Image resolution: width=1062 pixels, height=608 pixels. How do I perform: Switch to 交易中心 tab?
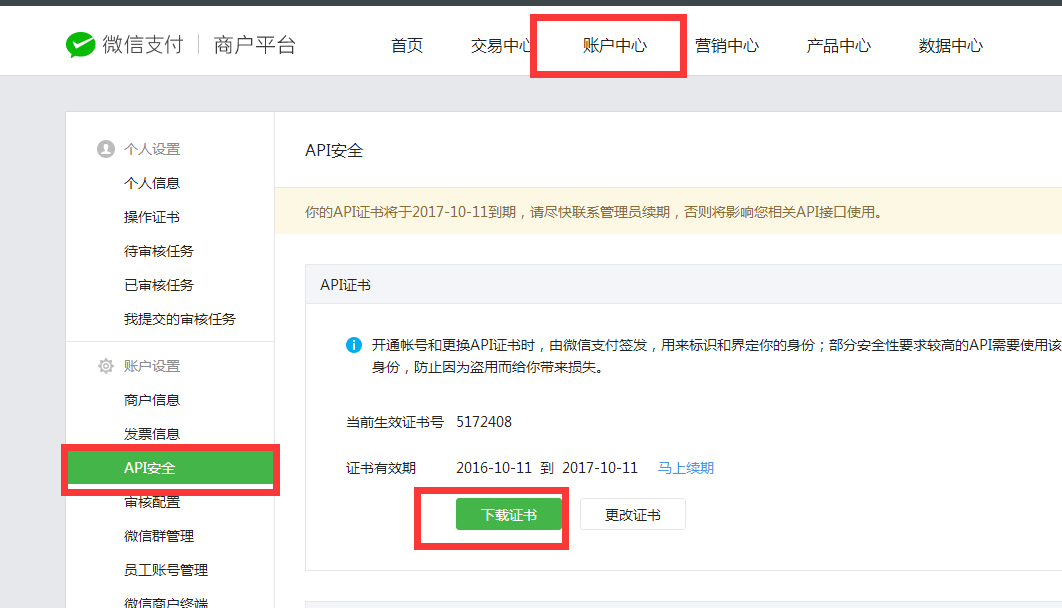pos(501,46)
